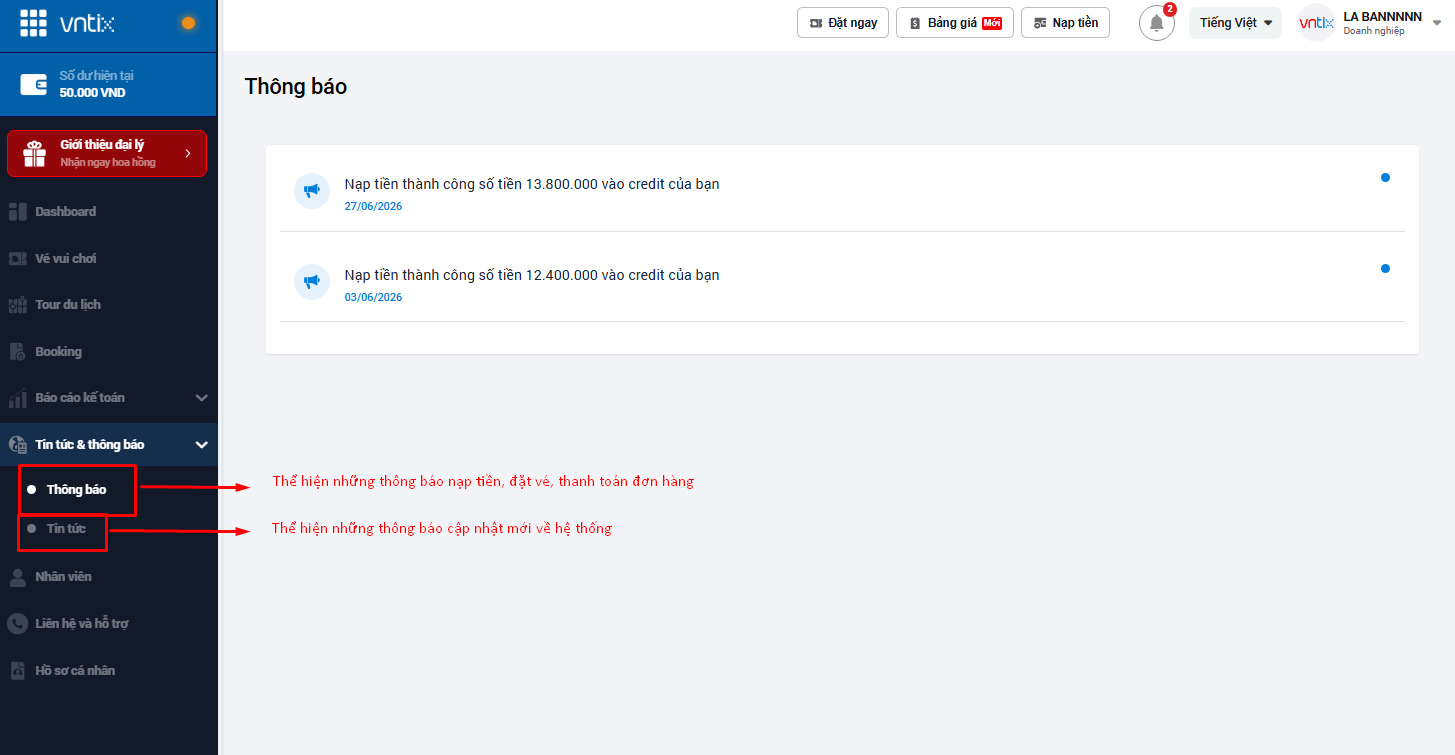Screen dimensions: 1455x755
Task: Open Vé vui chơi menu label
Action: pos(66,258)
